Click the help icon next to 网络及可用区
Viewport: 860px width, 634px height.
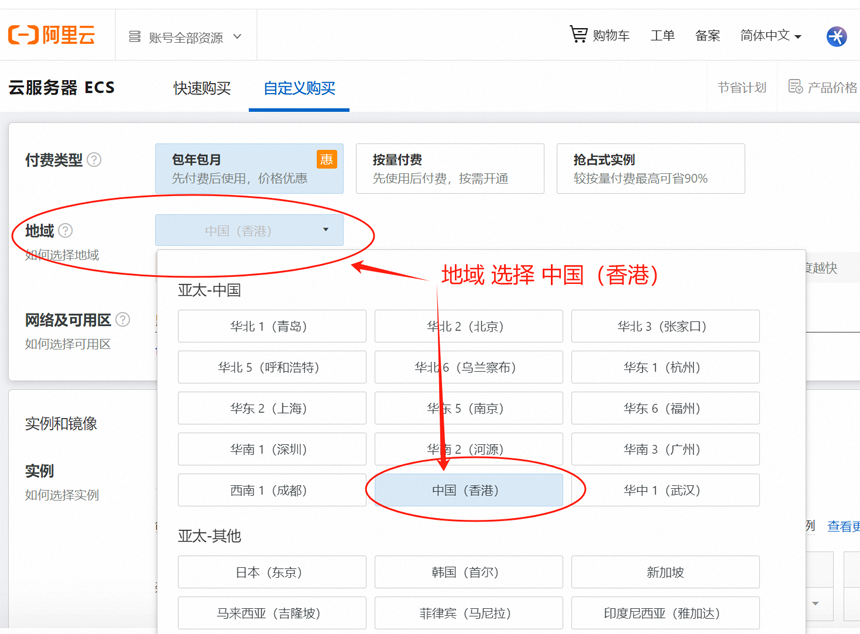[x=123, y=319]
